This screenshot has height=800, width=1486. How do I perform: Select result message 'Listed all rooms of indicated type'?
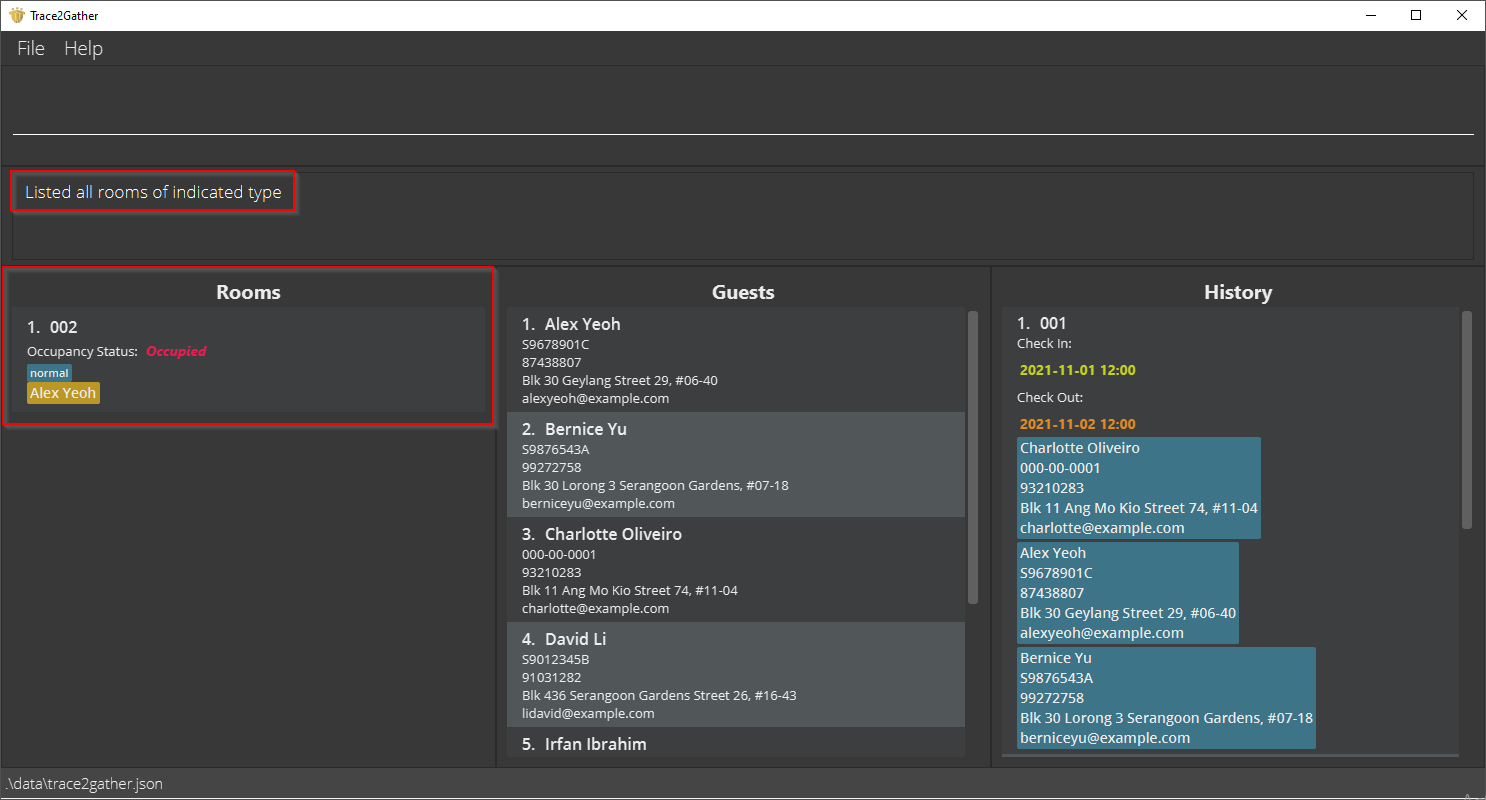(153, 192)
